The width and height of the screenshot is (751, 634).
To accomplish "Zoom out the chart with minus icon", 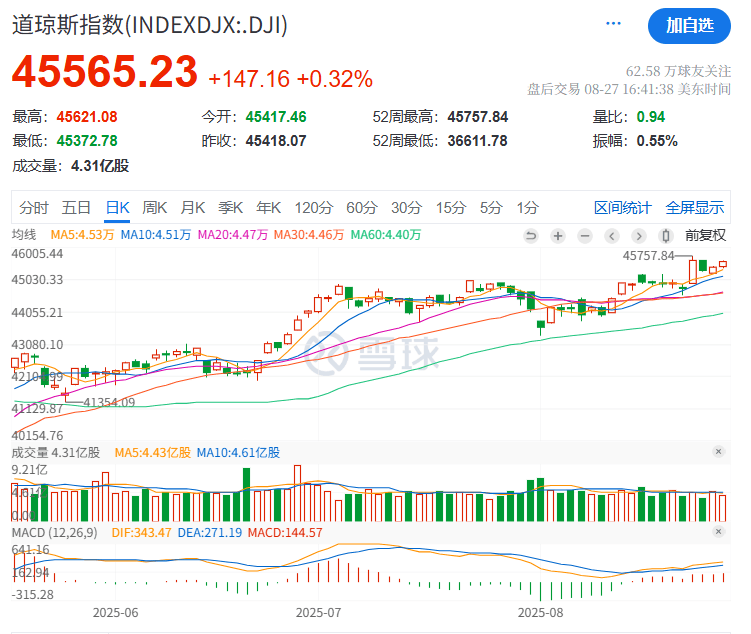I will click(x=584, y=236).
